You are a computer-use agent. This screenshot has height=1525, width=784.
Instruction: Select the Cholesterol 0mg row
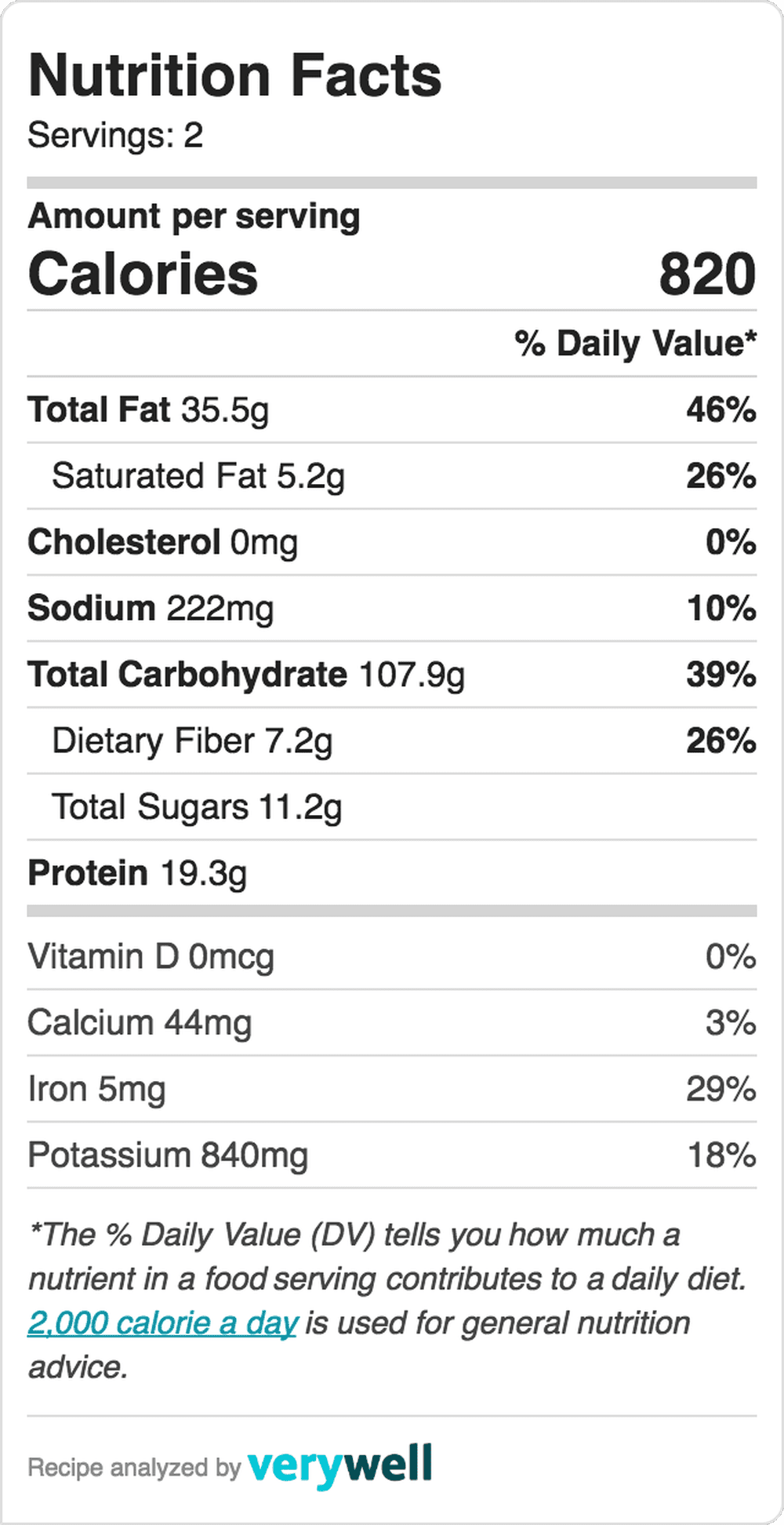[x=392, y=542]
